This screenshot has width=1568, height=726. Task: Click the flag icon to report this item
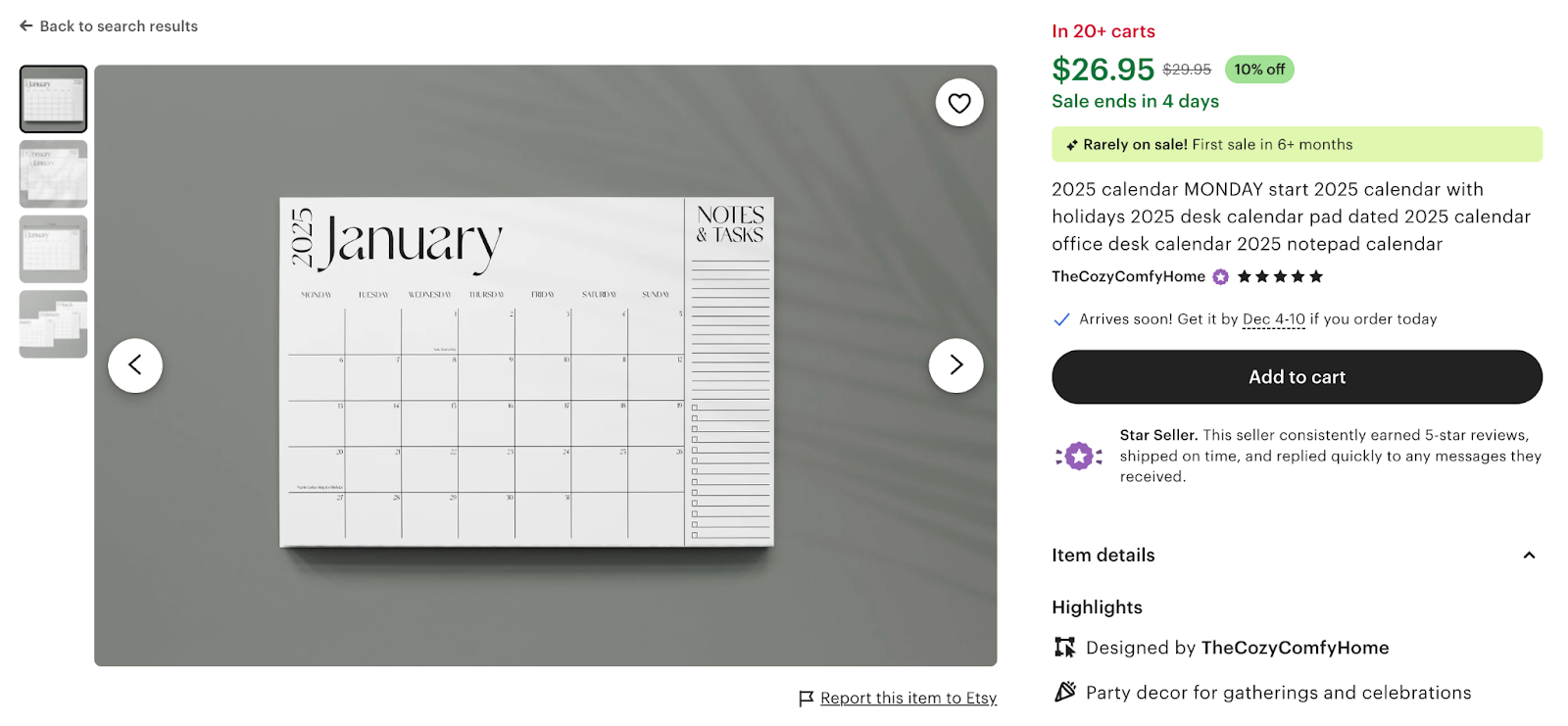[806, 698]
